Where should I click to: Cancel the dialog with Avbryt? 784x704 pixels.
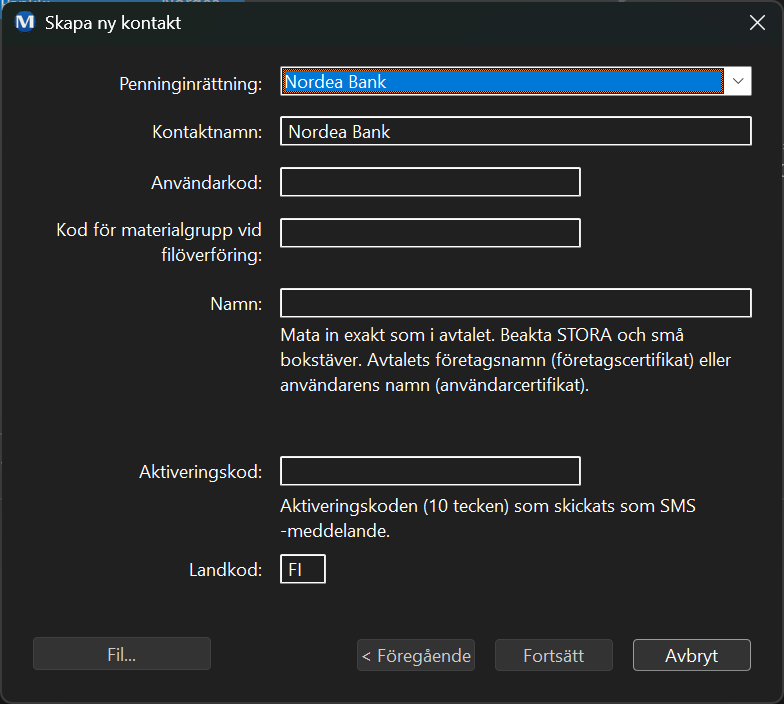pyautogui.click(x=692, y=655)
